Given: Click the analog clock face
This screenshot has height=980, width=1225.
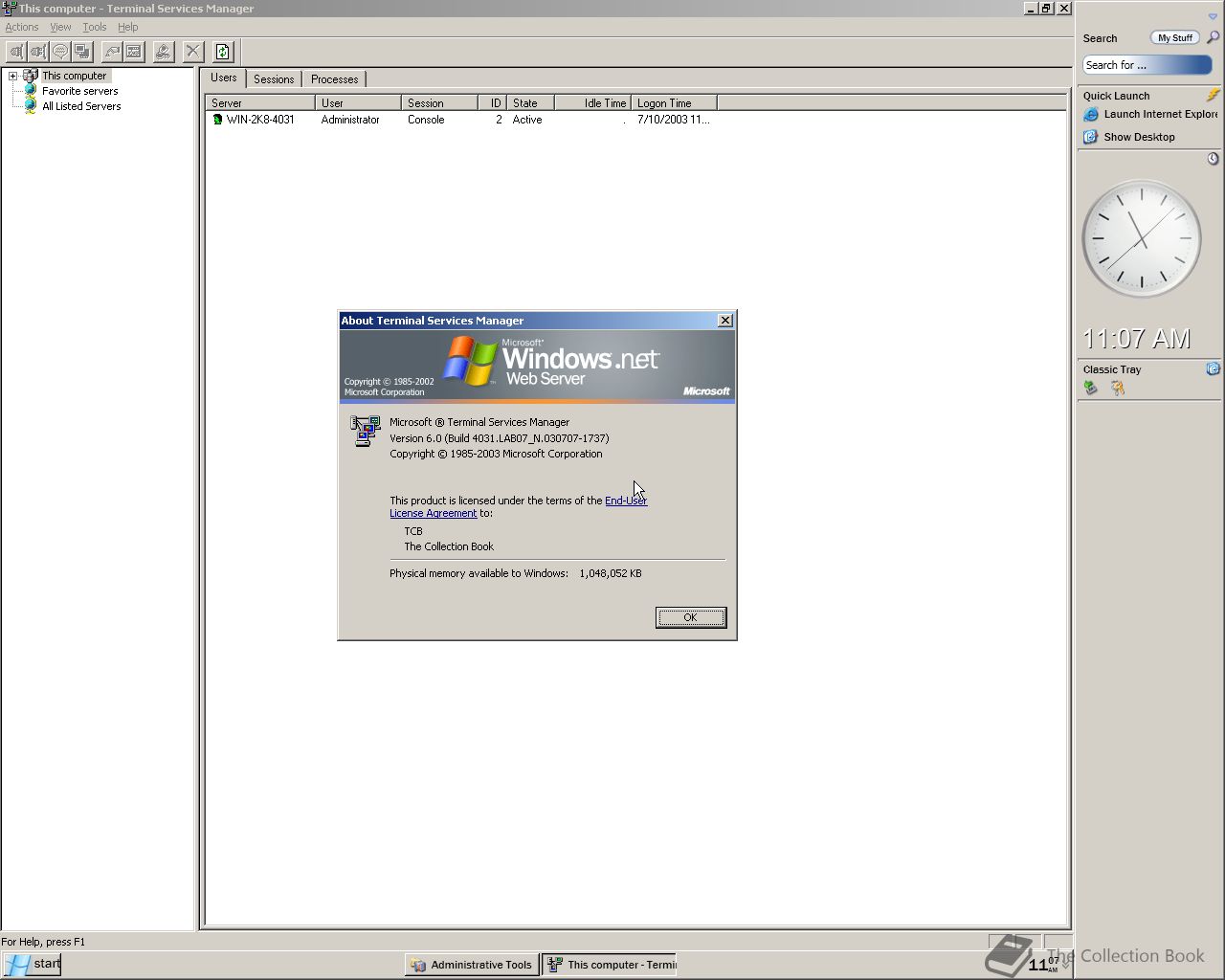Looking at the screenshot, I should tap(1142, 239).
